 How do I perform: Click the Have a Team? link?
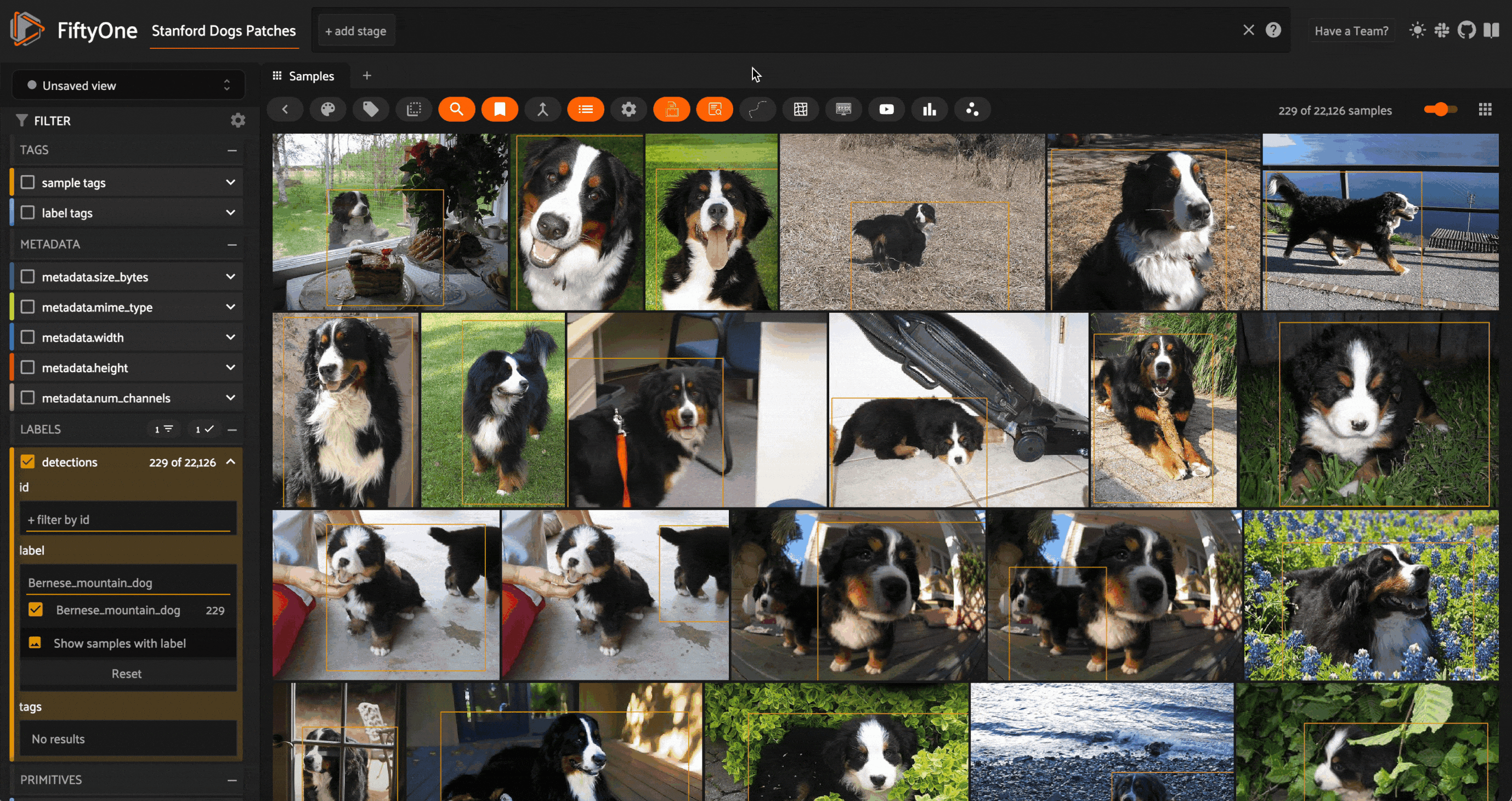(x=1351, y=31)
